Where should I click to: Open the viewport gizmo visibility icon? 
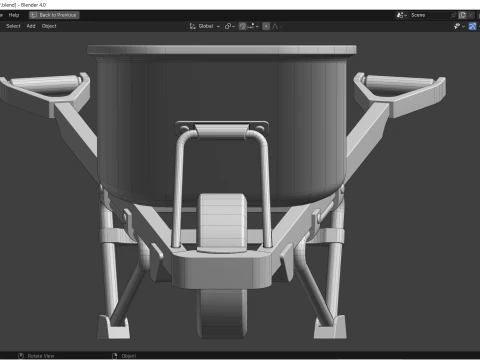(x=457, y=26)
